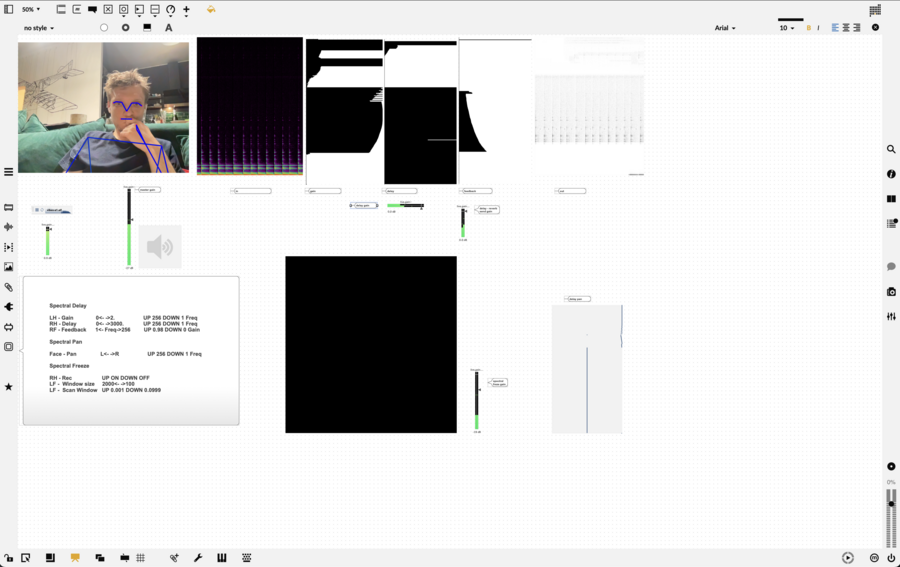Open the Arial font dropdown

725,28
